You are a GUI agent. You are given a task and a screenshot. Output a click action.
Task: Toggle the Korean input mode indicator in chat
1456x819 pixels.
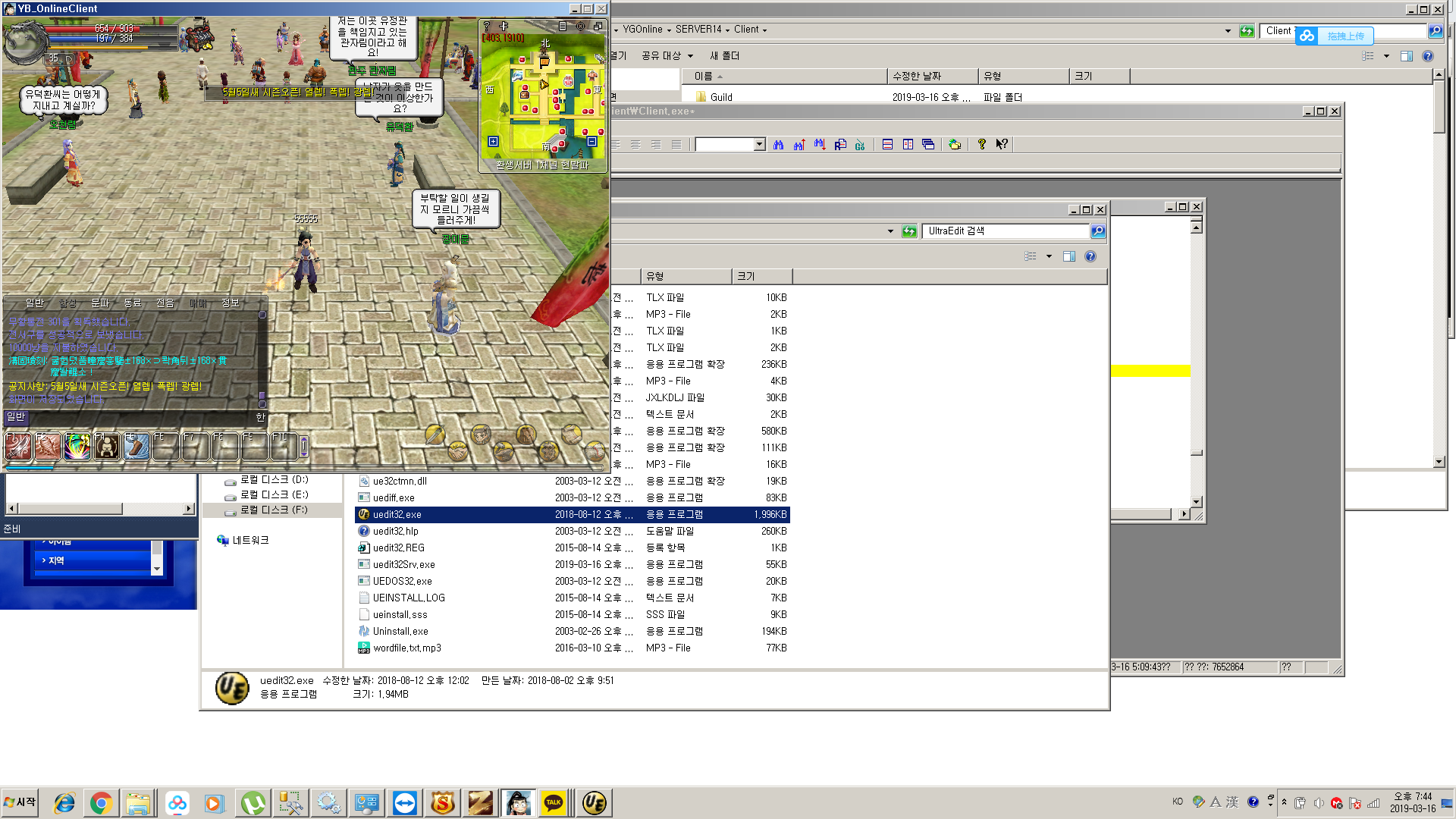[260, 417]
